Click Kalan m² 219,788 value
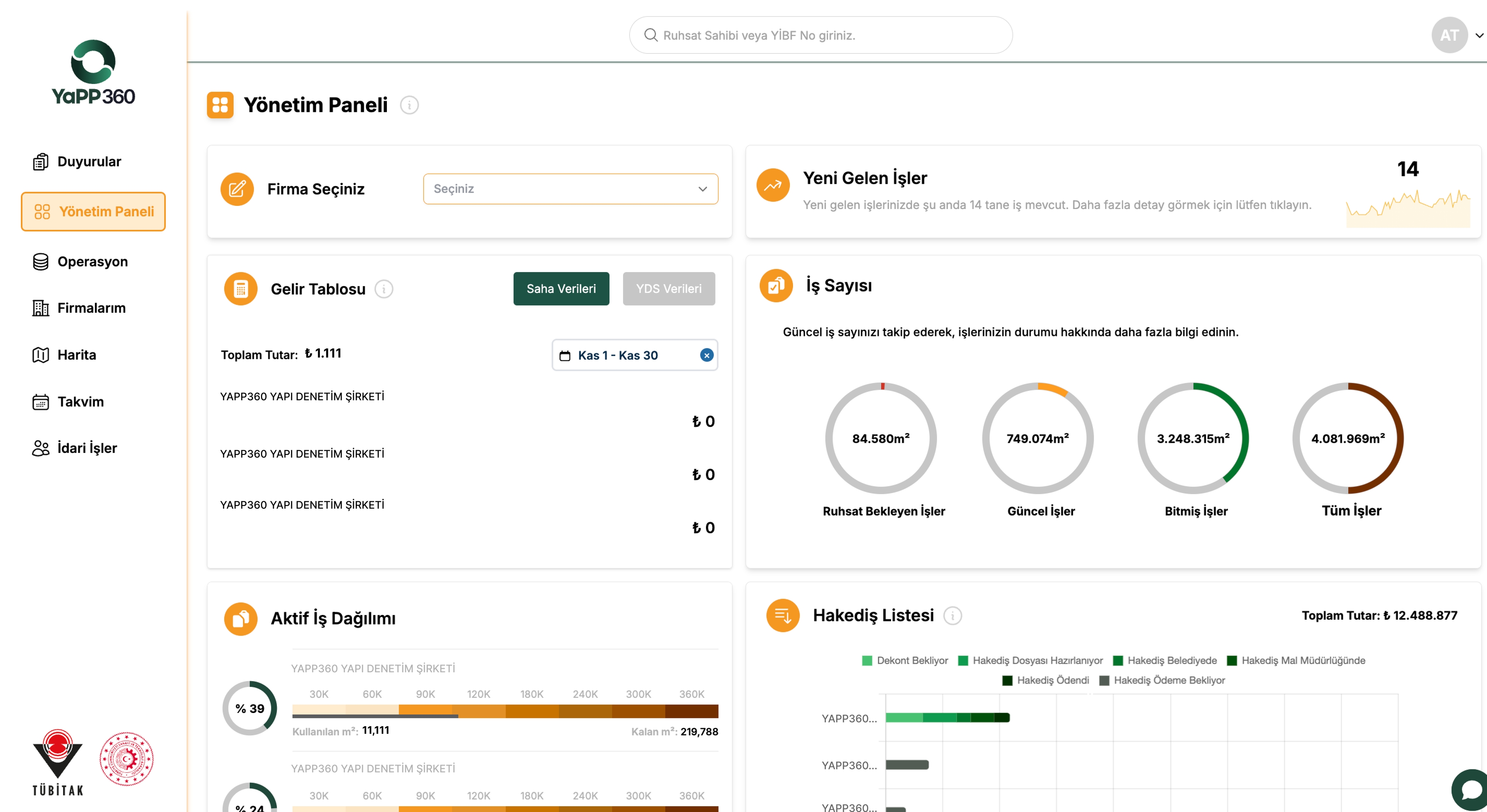The height and width of the screenshot is (812, 1487). pyautogui.click(x=699, y=732)
